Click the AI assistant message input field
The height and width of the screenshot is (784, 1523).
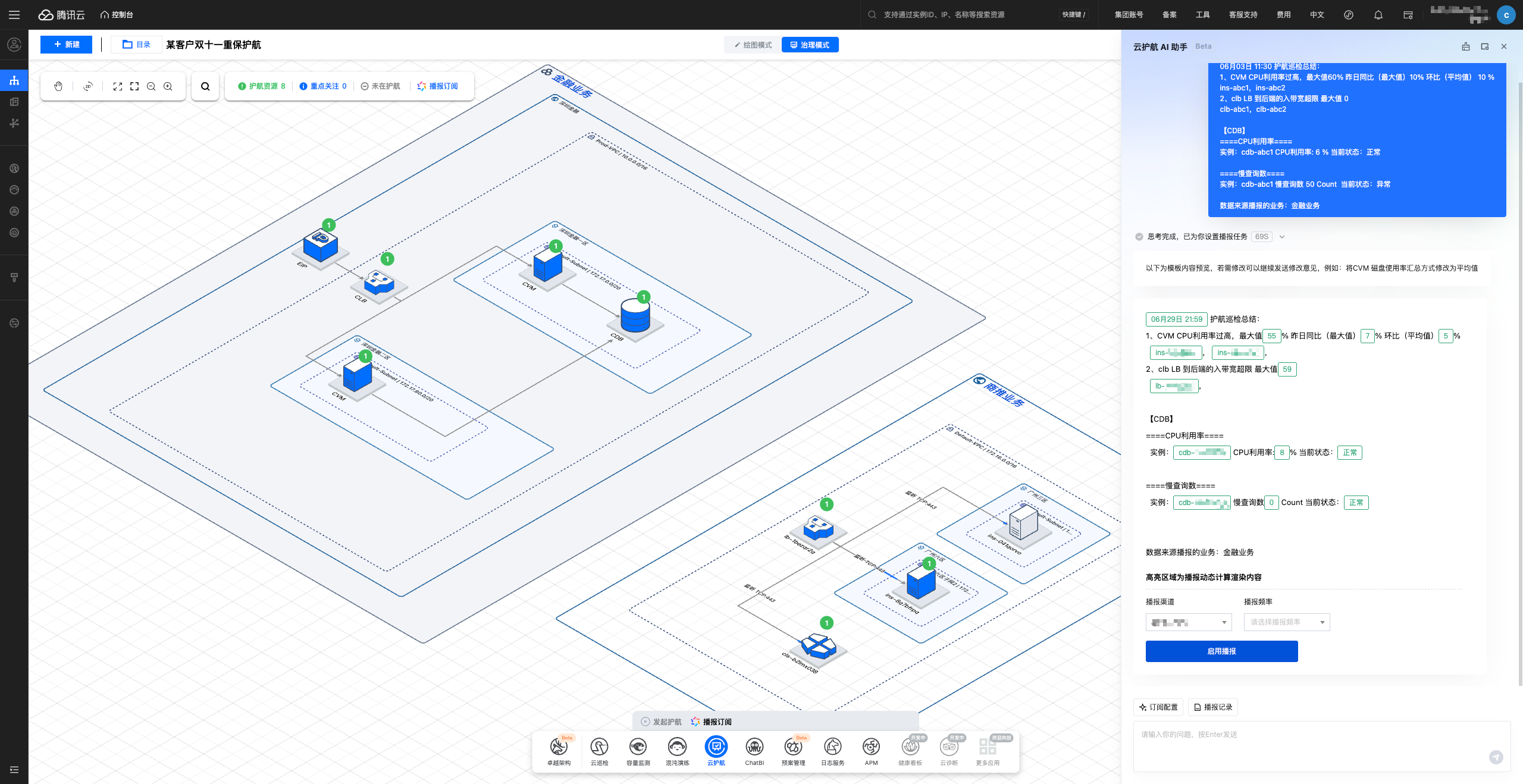[x=1309, y=744]
